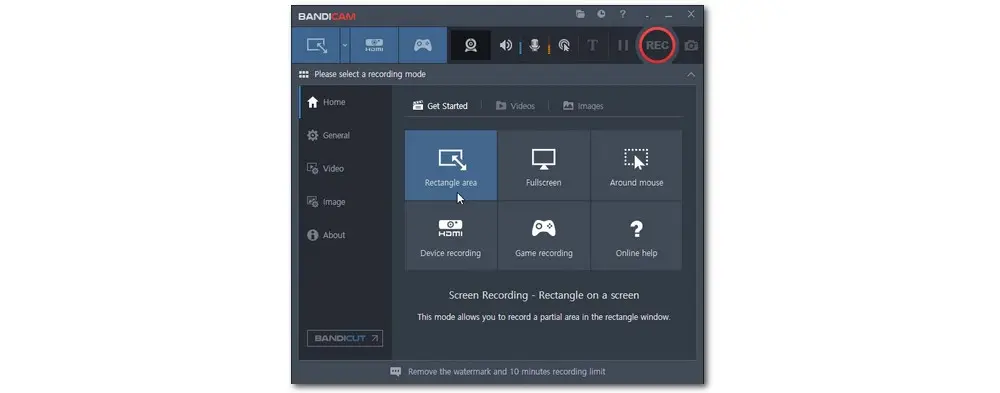
Task: Open the Home sidebar section
Action: click(345, 102)
